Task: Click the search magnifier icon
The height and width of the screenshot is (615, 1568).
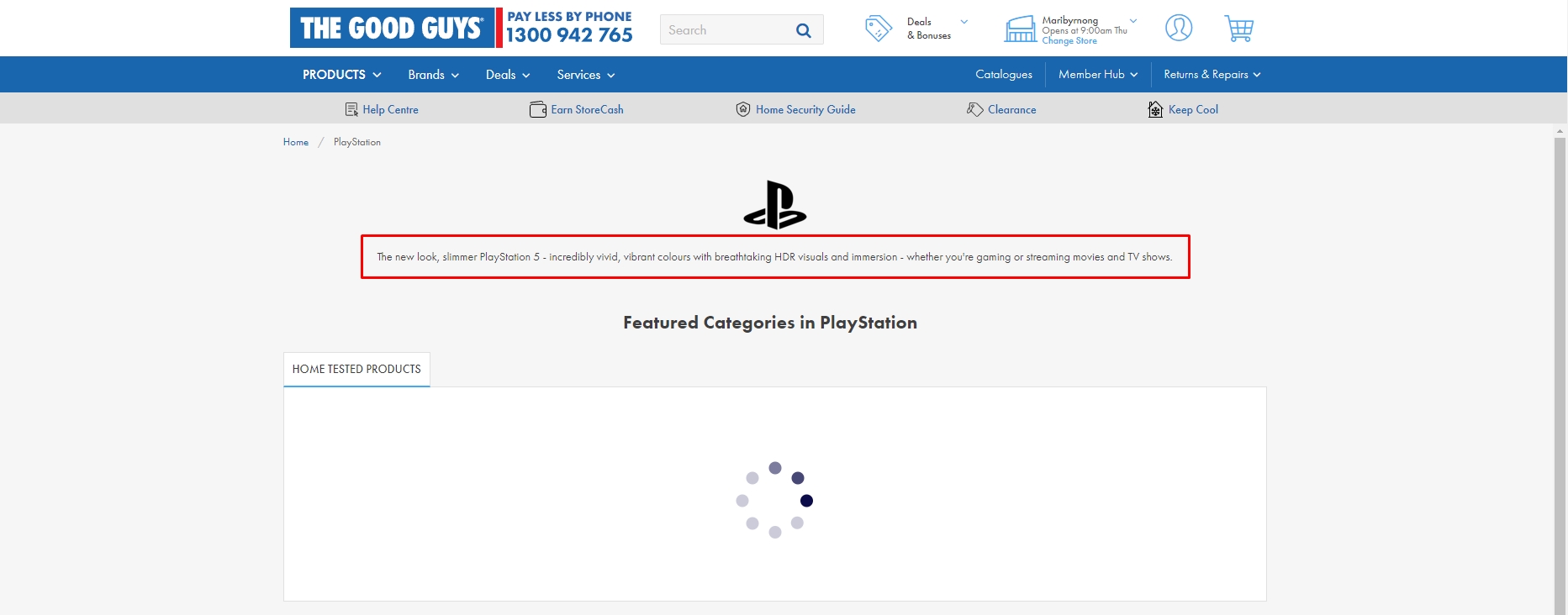Action: coord(804,30)
